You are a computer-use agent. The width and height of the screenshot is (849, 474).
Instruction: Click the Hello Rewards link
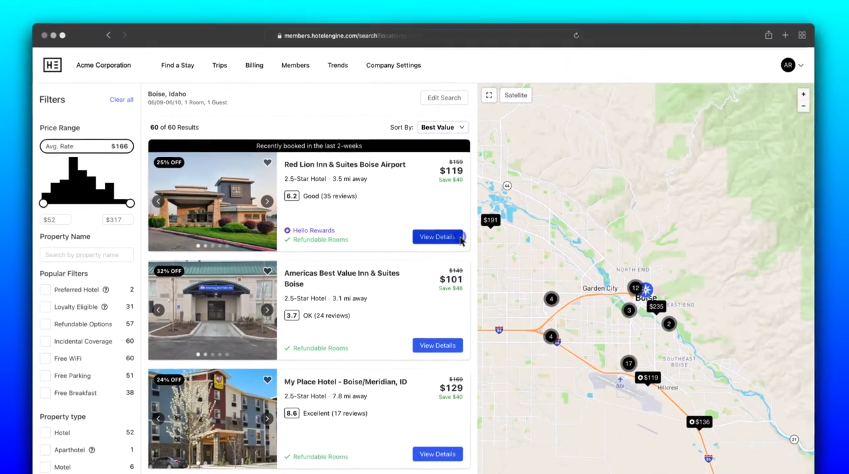pos(314,230)
